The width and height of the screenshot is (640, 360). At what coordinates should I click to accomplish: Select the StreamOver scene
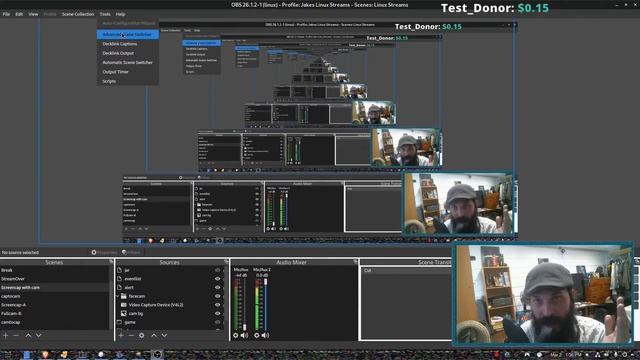click(x=55, y=279)
